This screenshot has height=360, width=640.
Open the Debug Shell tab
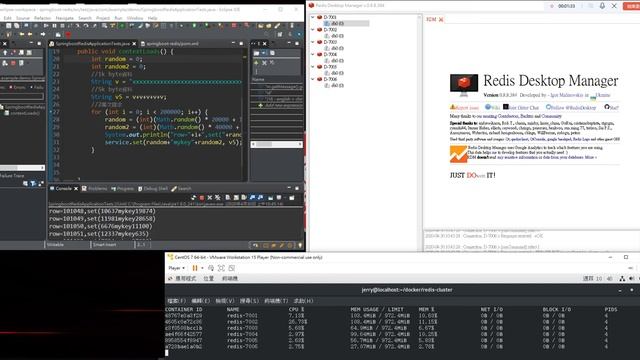click(x=153, y=189)
